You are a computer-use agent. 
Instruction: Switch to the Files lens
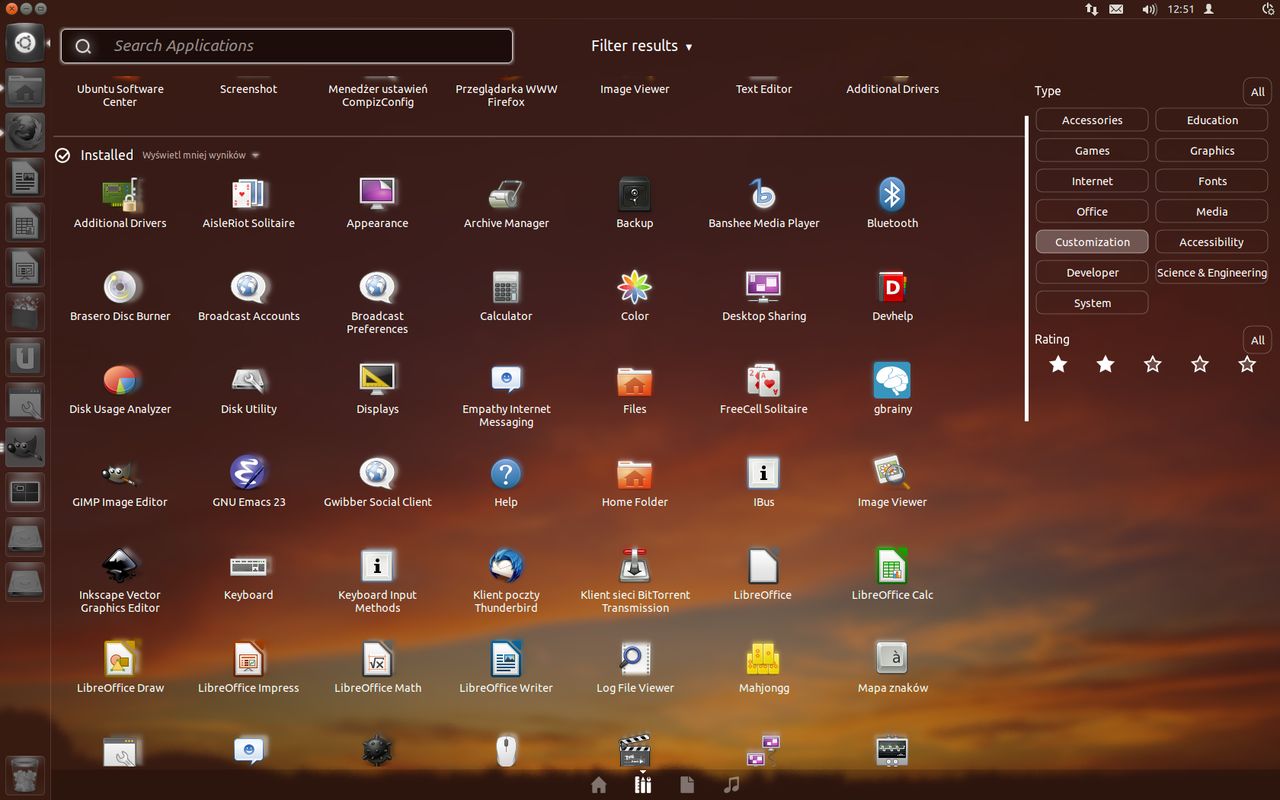pos(687,785)
